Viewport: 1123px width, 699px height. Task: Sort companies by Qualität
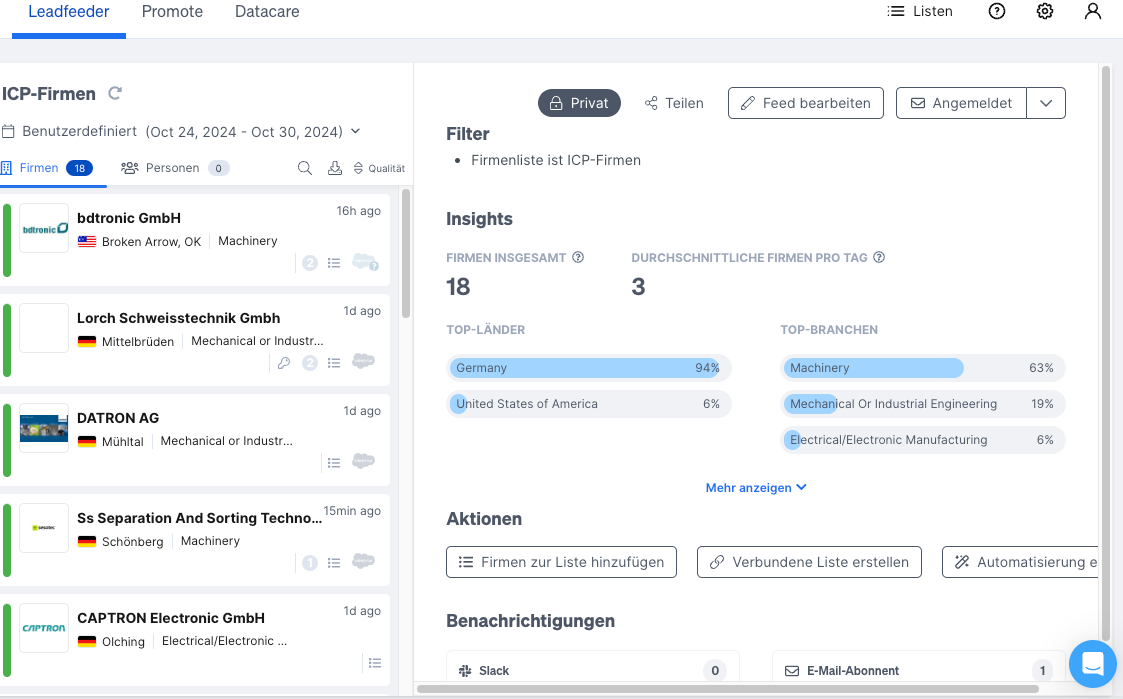(x=380, y=168)
